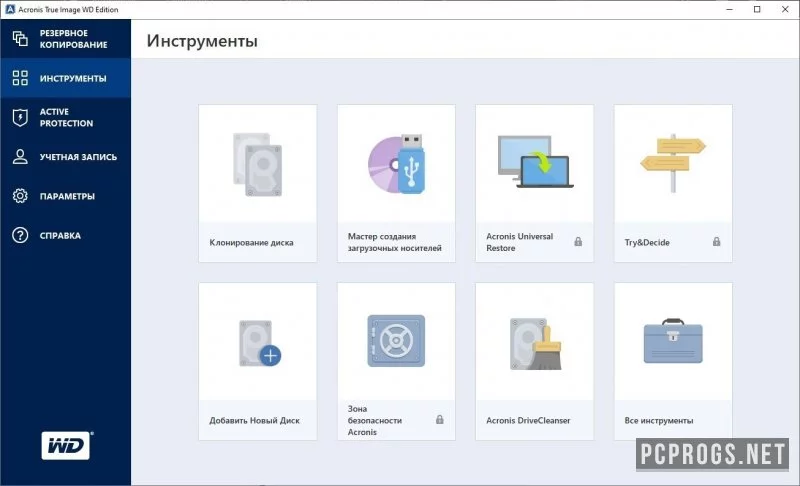Click the all tools toolbox icon
Image resolution: width=800 pixels, height=486 pixels.
[x=673, y=341]
